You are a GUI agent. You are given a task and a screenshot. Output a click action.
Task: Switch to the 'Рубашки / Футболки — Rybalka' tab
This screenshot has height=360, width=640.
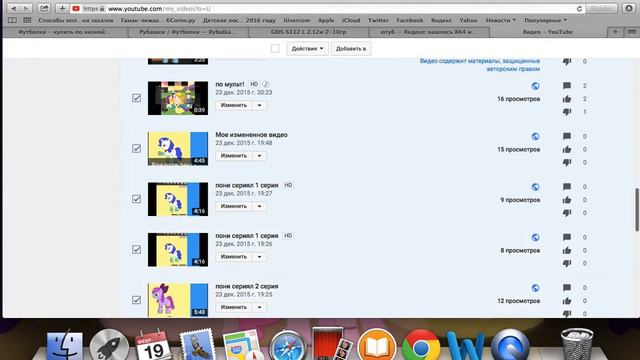[188, 32]
